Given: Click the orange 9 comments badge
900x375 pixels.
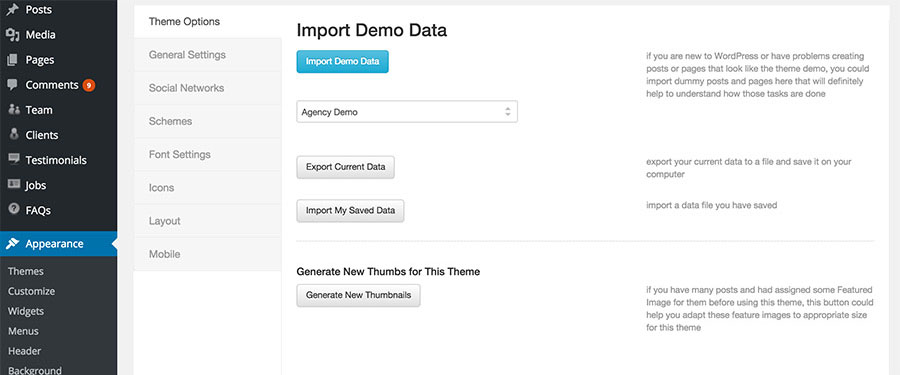Looking at the screenshot, I should (x=88, y=86).
